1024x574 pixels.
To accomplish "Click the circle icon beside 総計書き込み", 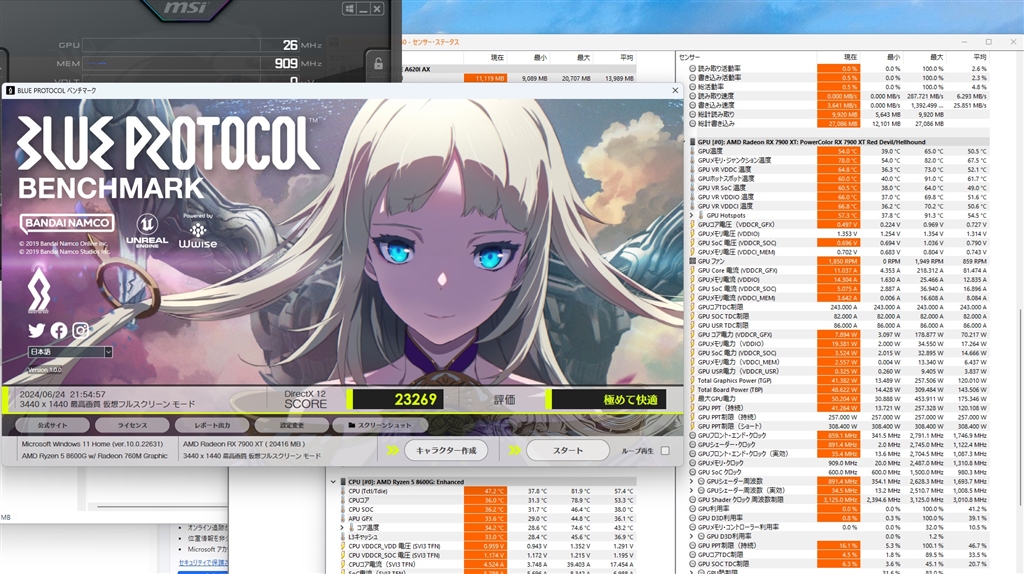I will pos(693,123).
